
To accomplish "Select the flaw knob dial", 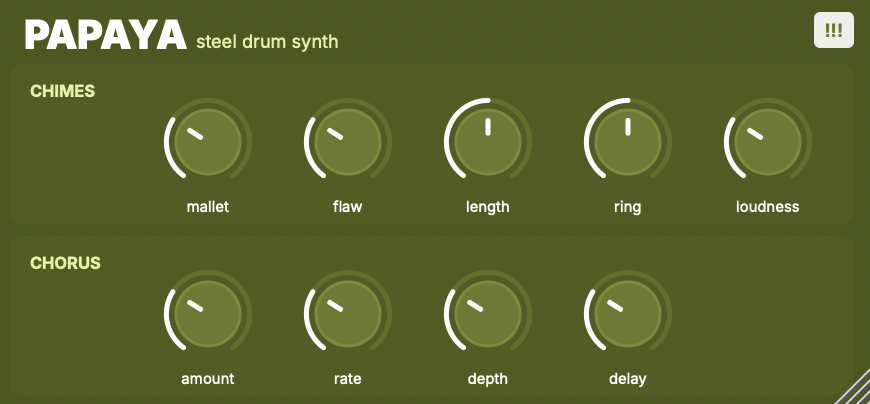I will point(348,142).
